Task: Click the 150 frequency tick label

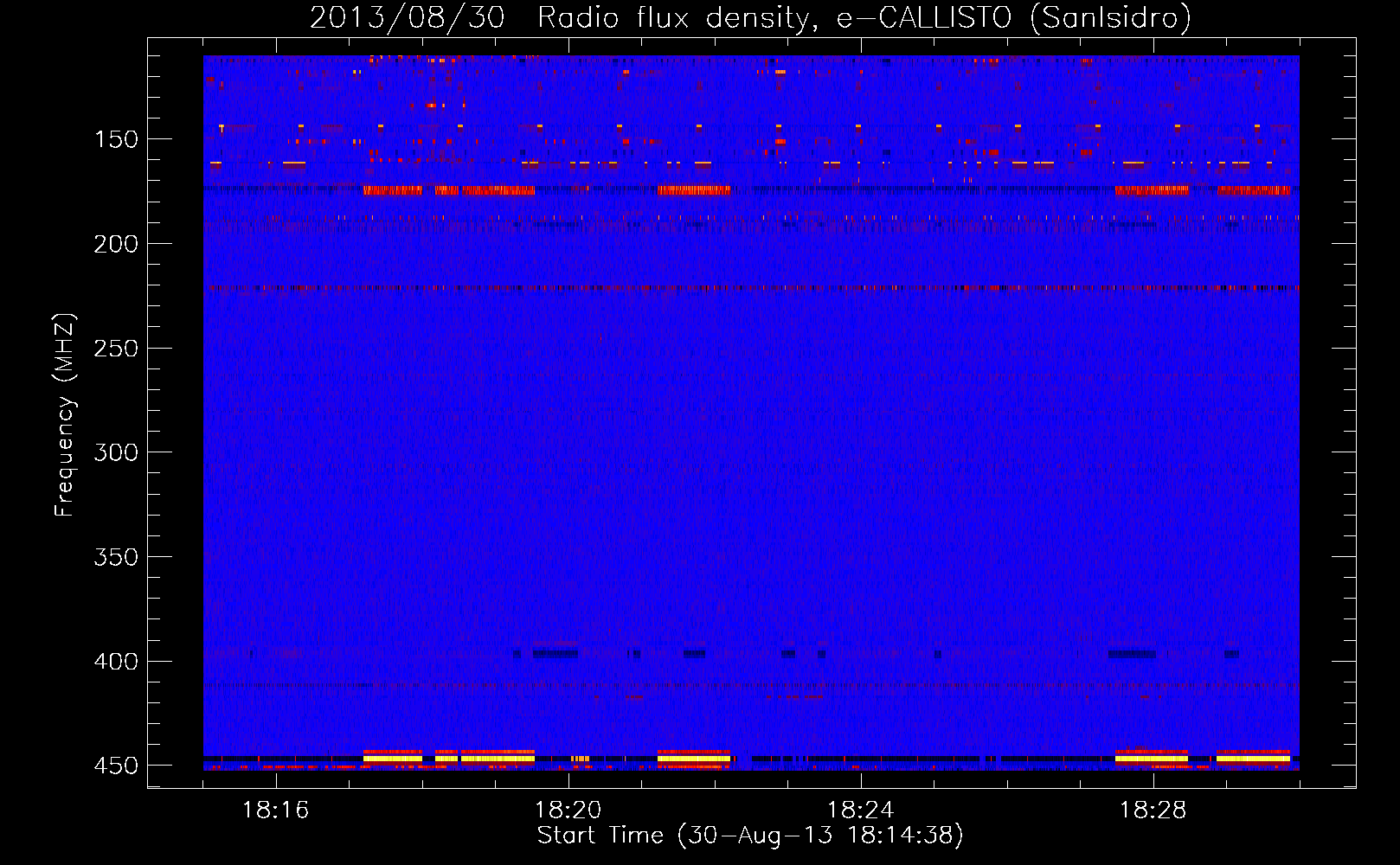Action: (116, 140)
